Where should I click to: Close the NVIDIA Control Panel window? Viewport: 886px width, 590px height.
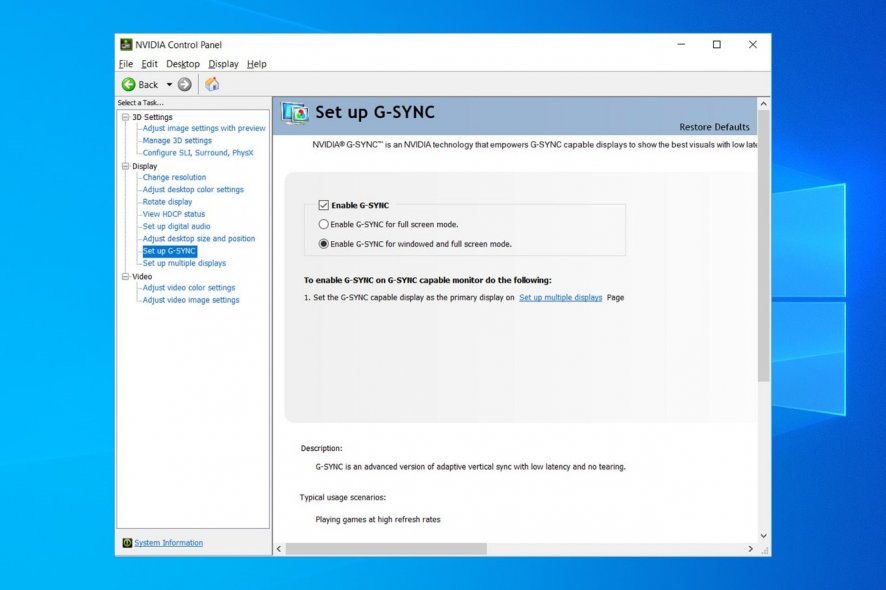[753, 45]
